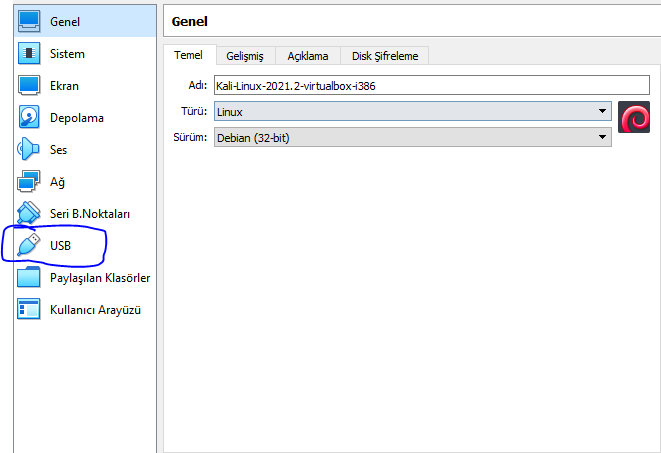Open the Sürüm dropdown showing Debian (32-bit)

coord(412,138)
